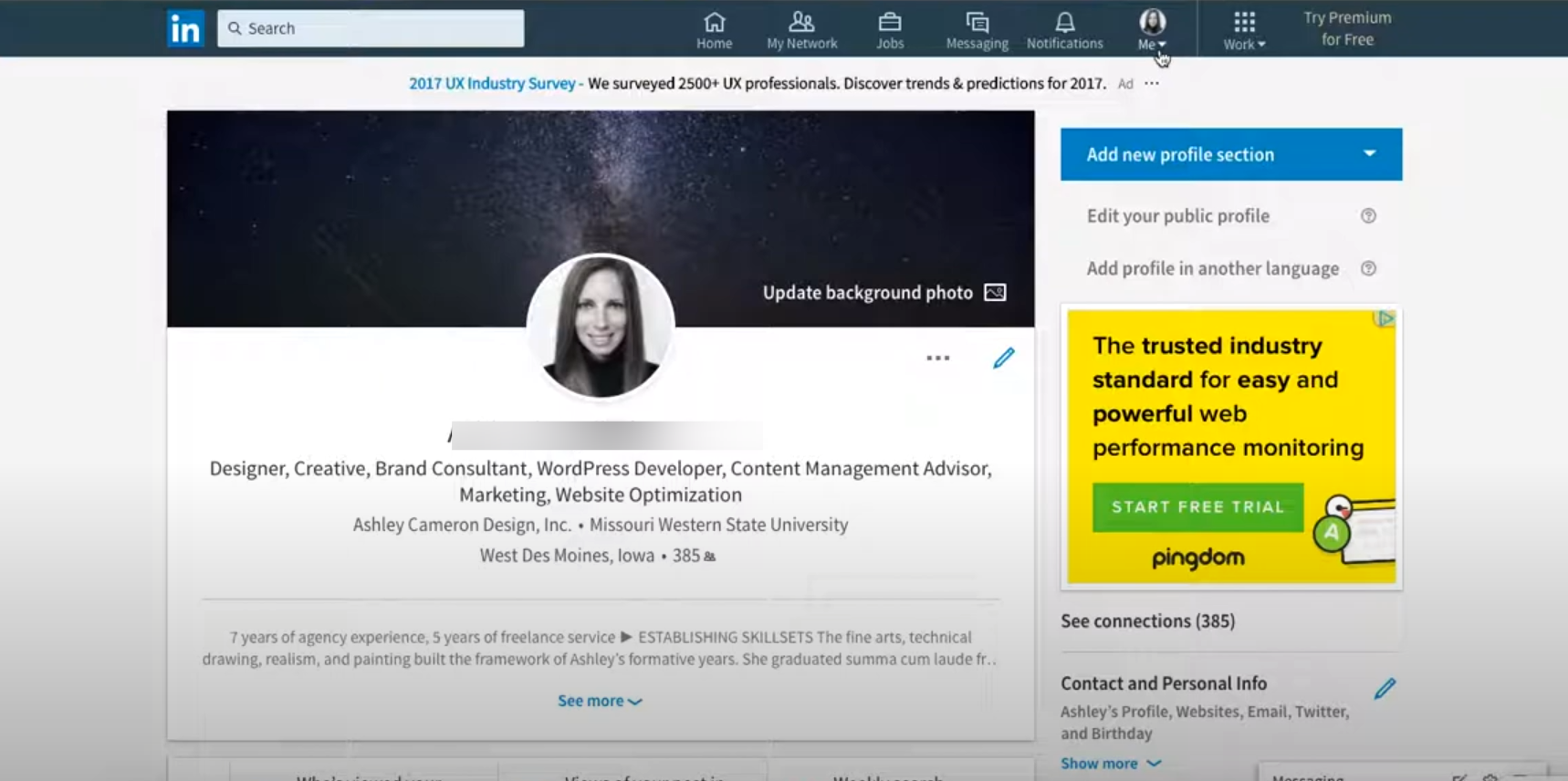Click the help icon beside Edit your public profile
Image resolution: width=1568 pixels, height=781 pixels.
point(1368,216)
